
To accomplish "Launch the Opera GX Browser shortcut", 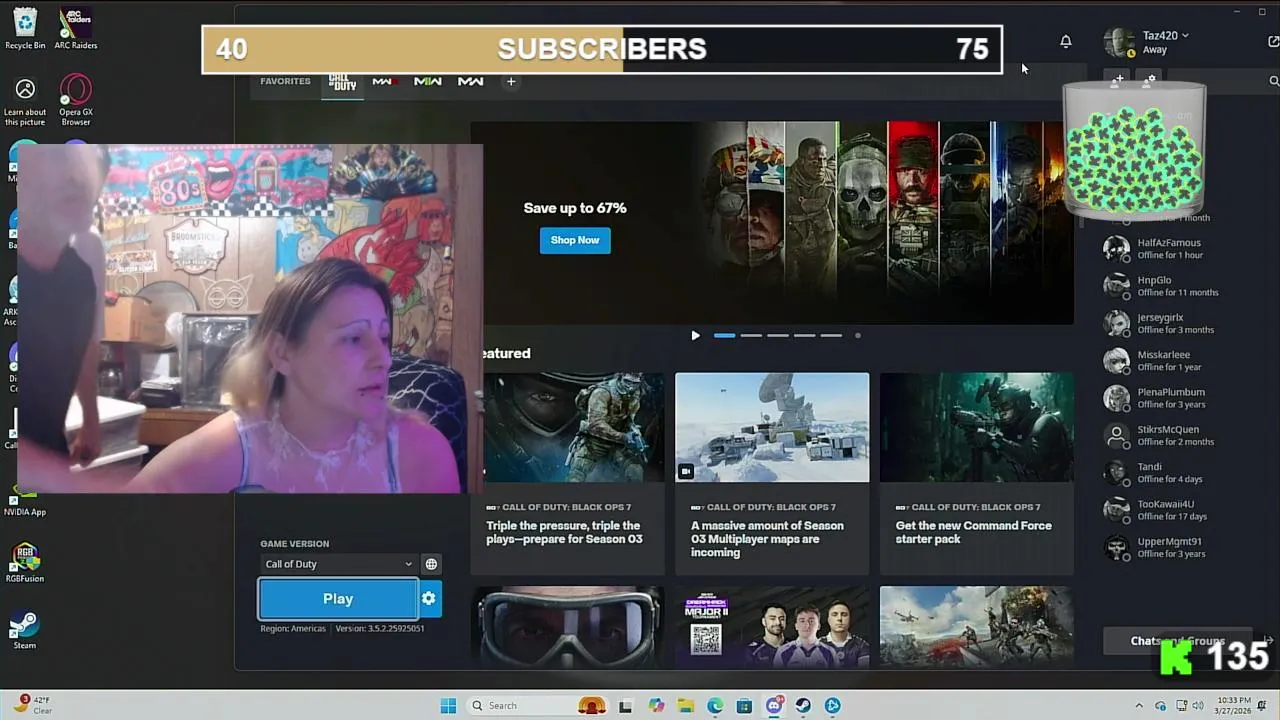I will 76,100.
